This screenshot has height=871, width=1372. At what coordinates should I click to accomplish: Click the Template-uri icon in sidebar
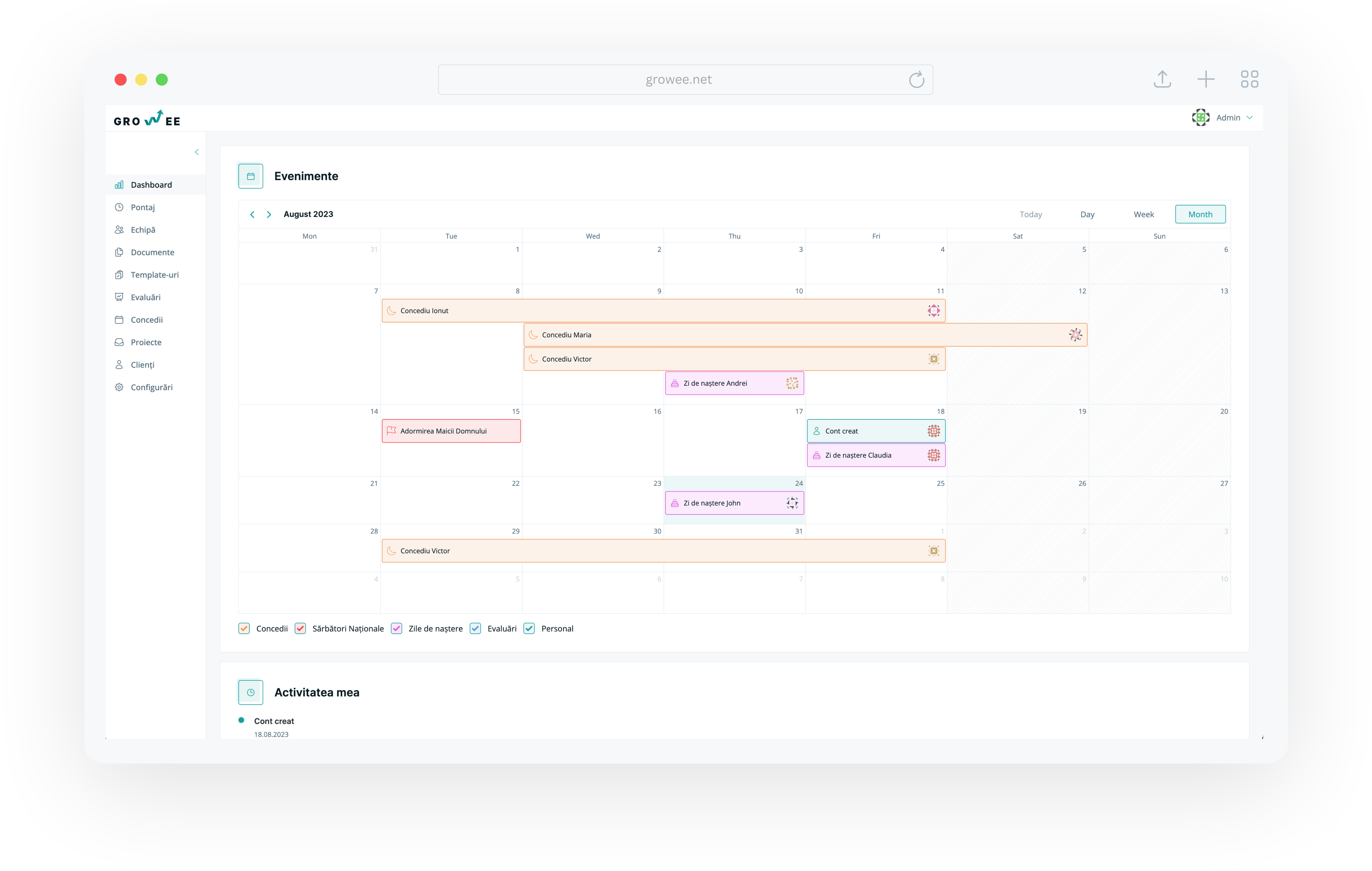pos(119,275)
